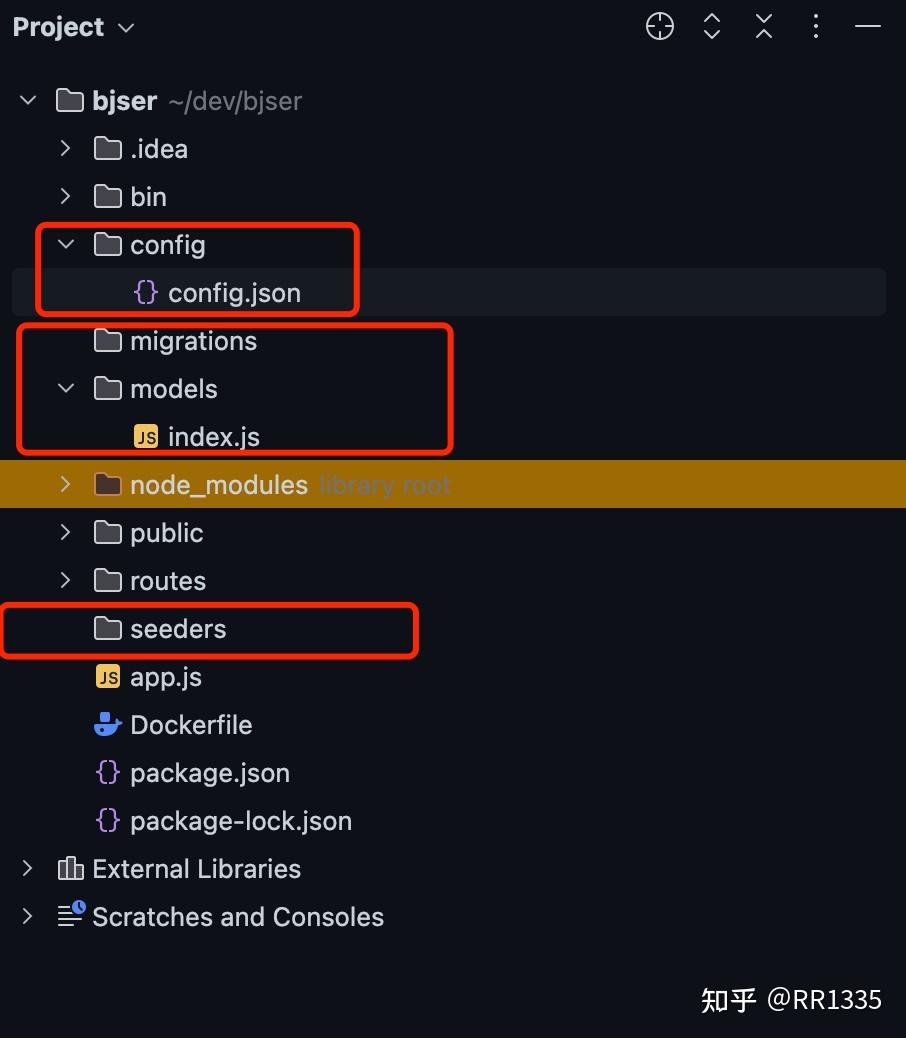This screenshot has height=1038, width=906.
Task: Click the Collapse All icon
Action: coord(764,27)
